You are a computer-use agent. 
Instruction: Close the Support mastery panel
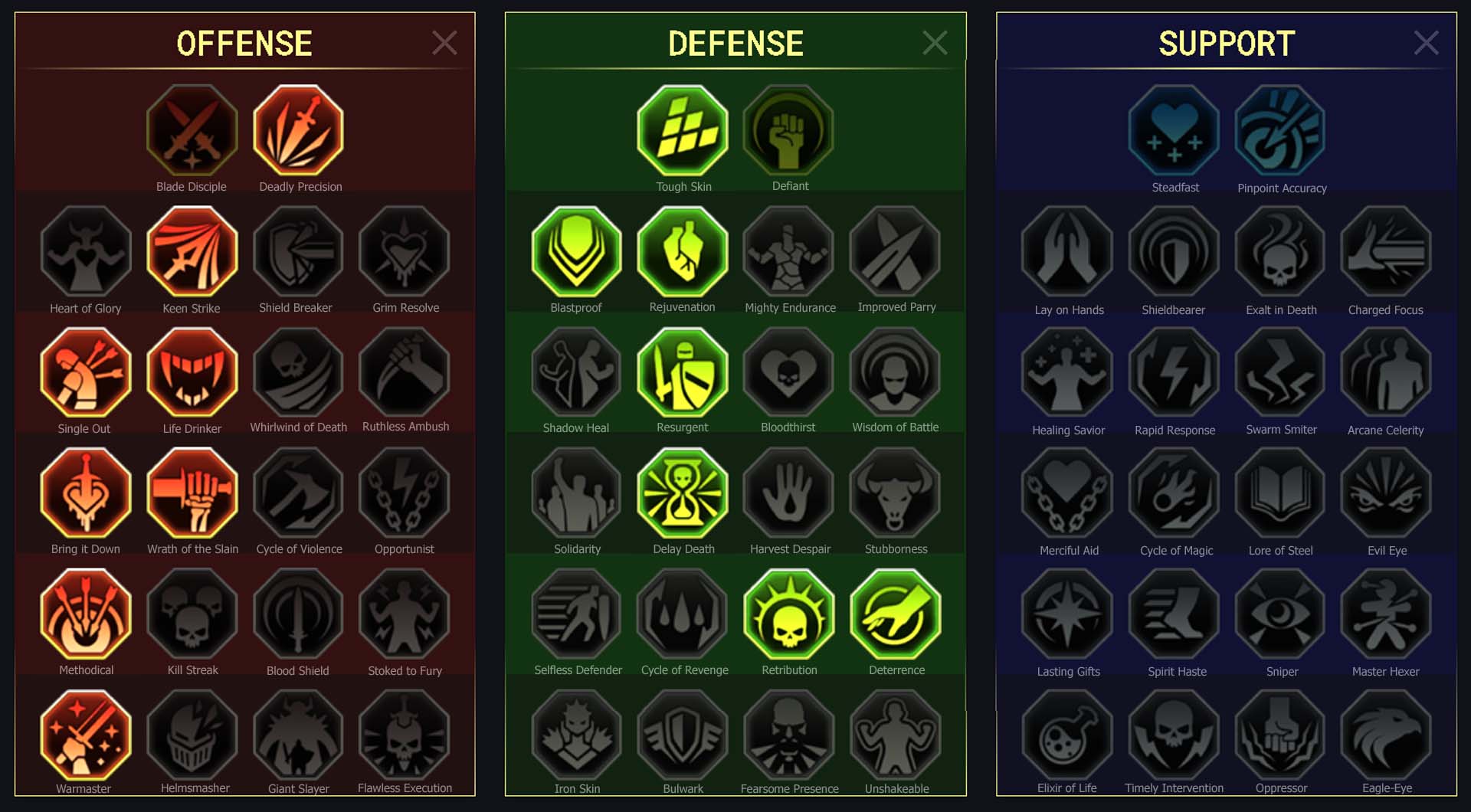(x=1426, y=43)
